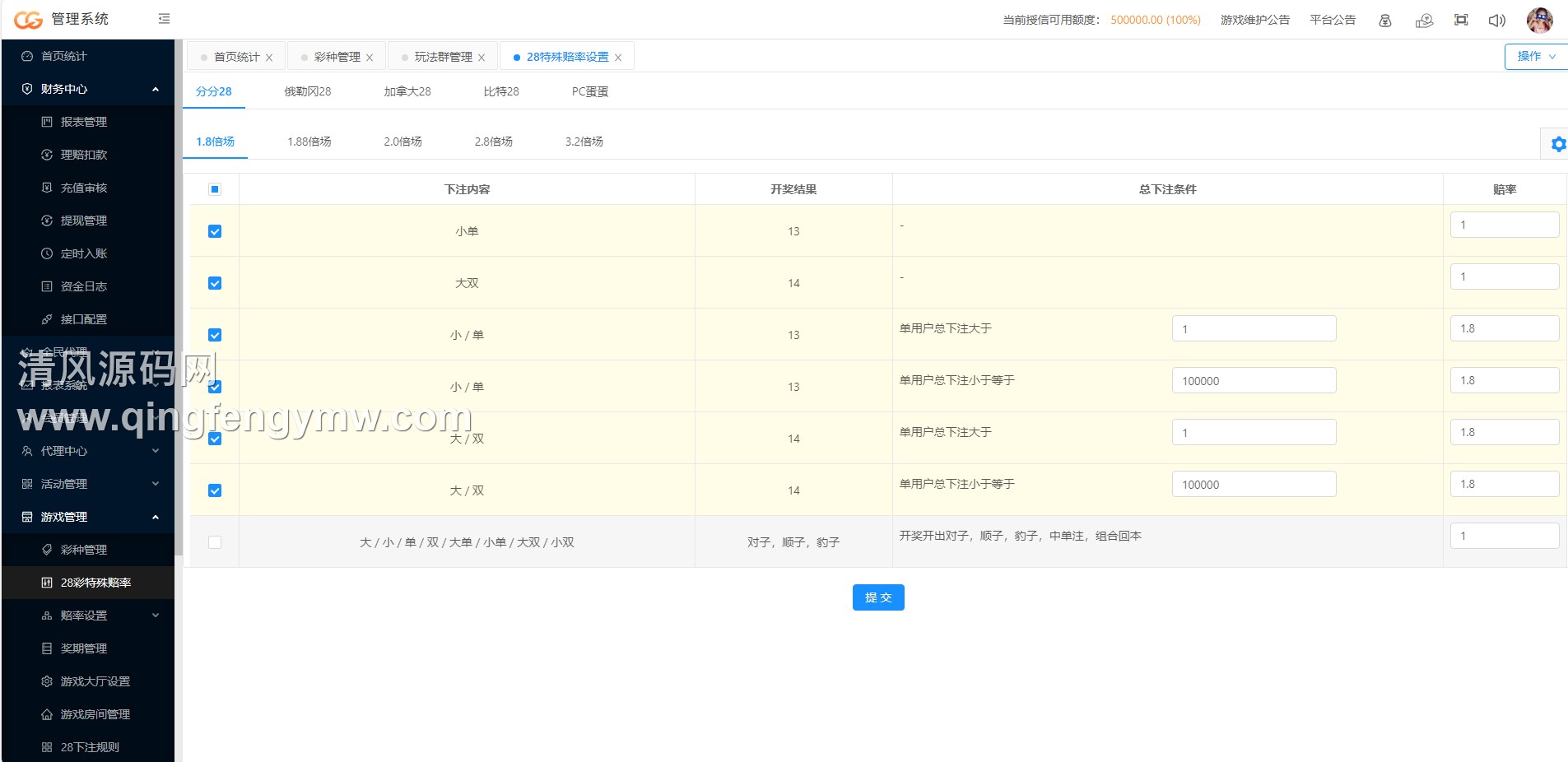Toggle the select-all checkbox in table header
1568x762 pixels.
(215, 189)
